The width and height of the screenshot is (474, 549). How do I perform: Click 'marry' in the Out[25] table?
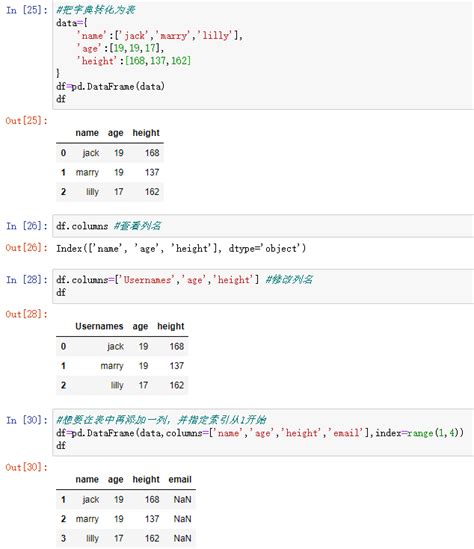coord(87,173)
